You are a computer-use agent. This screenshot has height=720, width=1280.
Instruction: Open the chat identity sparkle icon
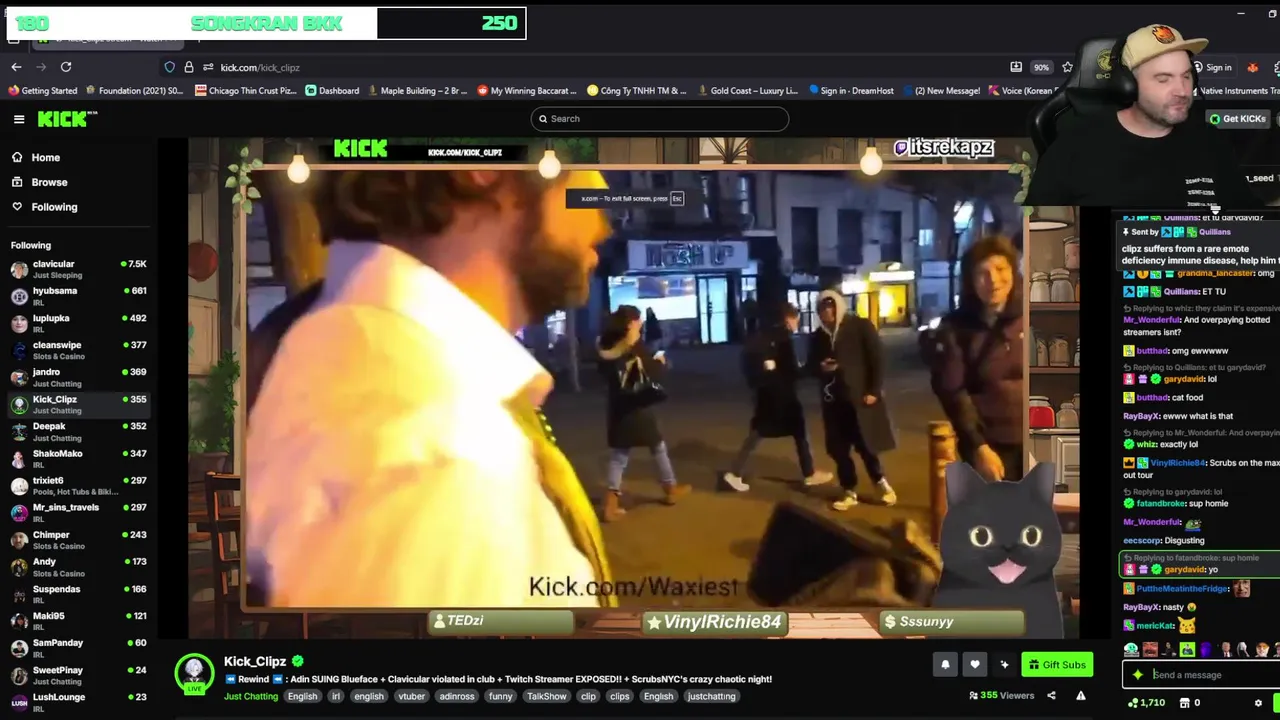coord(1137,675)
